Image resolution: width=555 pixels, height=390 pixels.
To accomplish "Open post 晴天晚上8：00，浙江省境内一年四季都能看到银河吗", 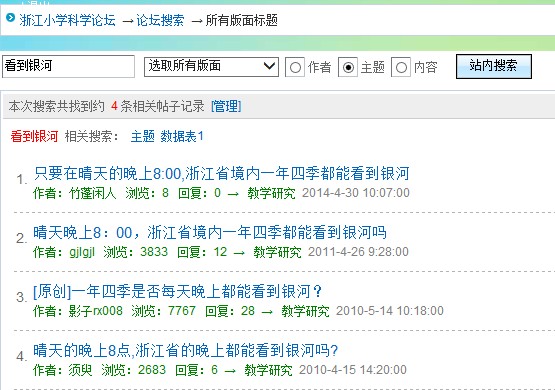I will [210, 233].
